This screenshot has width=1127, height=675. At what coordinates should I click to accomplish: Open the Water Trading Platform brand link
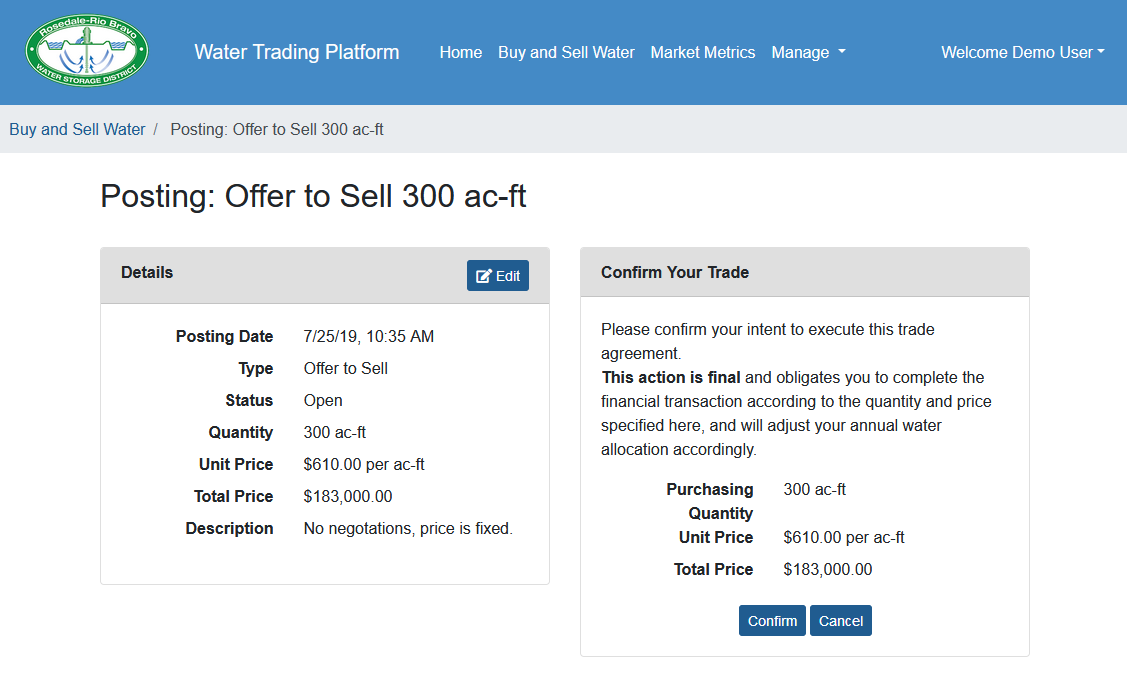(296, 52)
